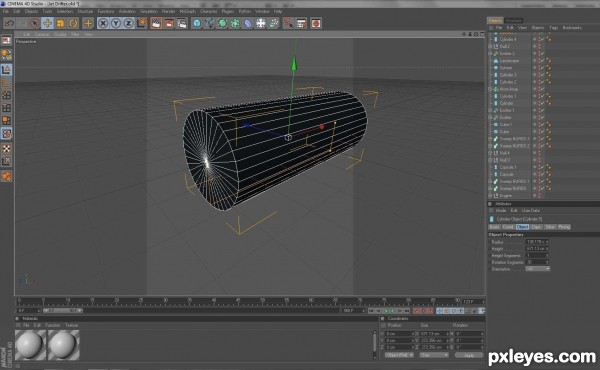Open the blue deformer objects icon
Image resolution: width=600 pixels, height=370 pixels.
click(248, 23)
